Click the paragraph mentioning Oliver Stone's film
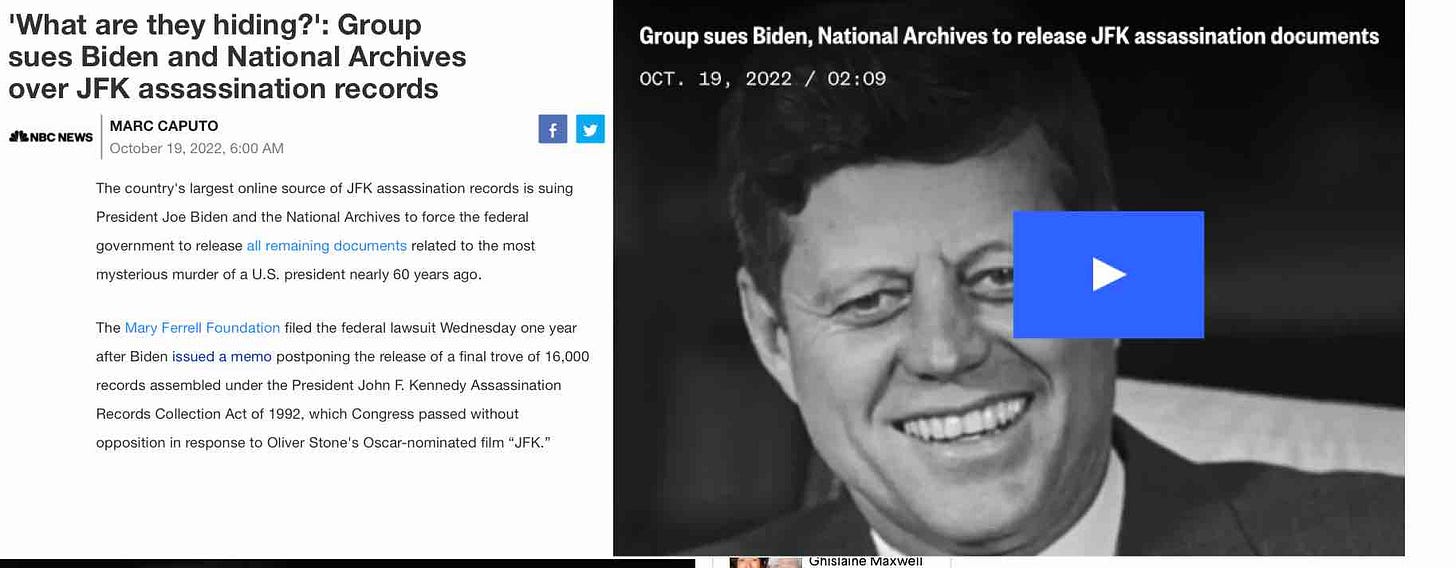Screen dimensions: 1456x568 click(343, 385)
